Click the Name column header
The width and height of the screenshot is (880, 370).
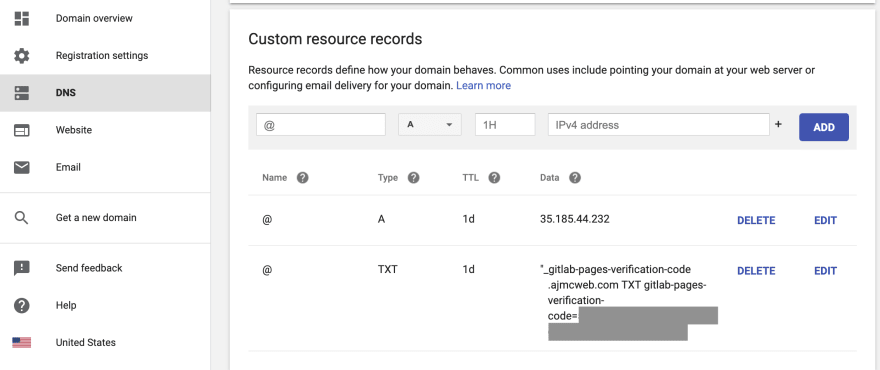tap(274, 178)
